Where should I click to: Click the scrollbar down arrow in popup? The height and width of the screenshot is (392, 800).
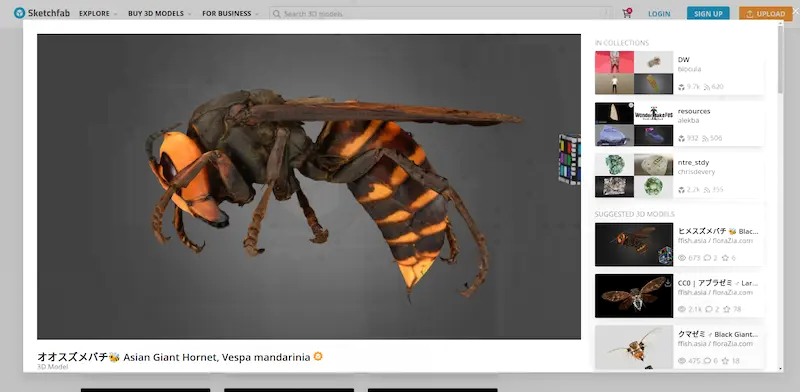[x=780, y=369]
